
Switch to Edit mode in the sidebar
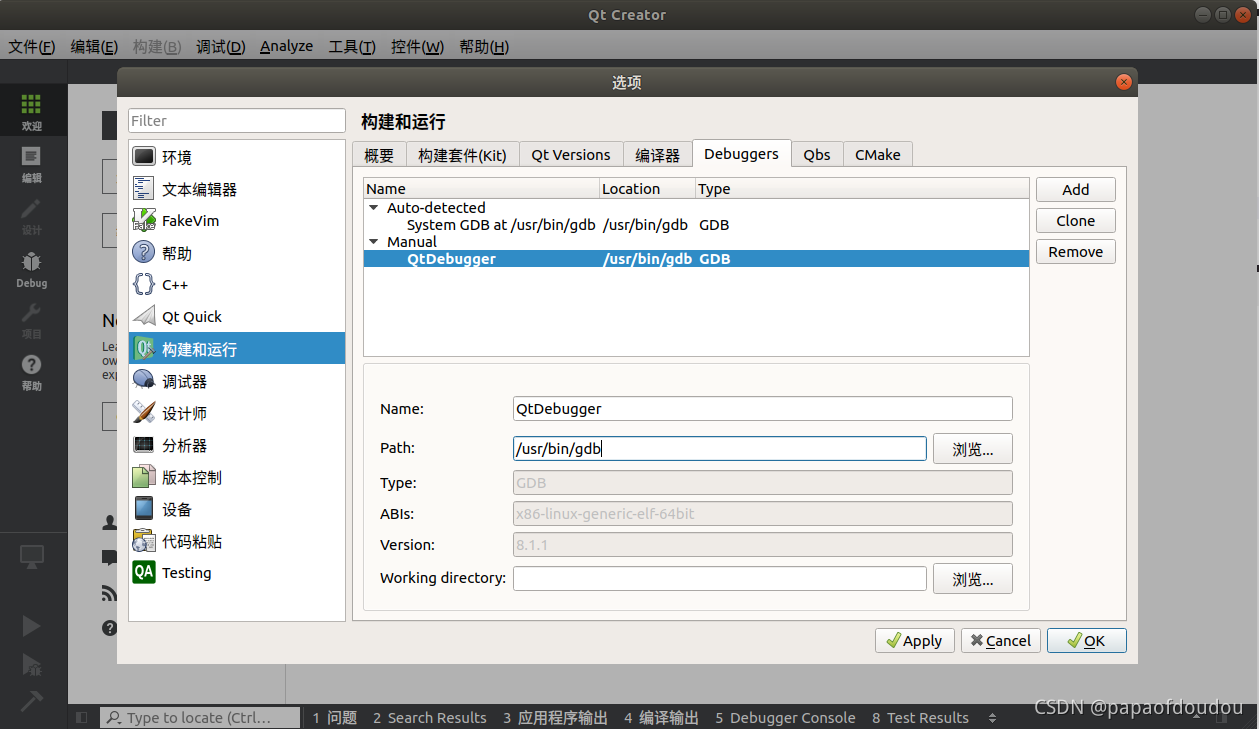[x=32, y=164]
